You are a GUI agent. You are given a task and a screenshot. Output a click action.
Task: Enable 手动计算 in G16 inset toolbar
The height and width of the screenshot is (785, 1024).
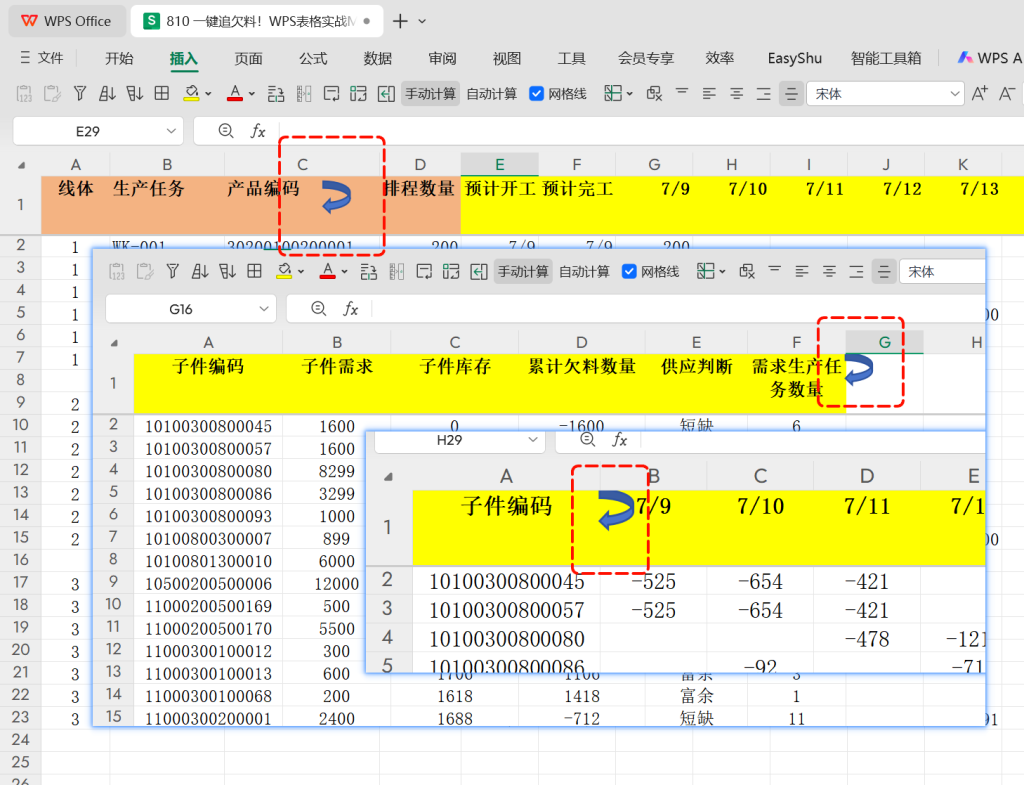click(x=523, y=271)
